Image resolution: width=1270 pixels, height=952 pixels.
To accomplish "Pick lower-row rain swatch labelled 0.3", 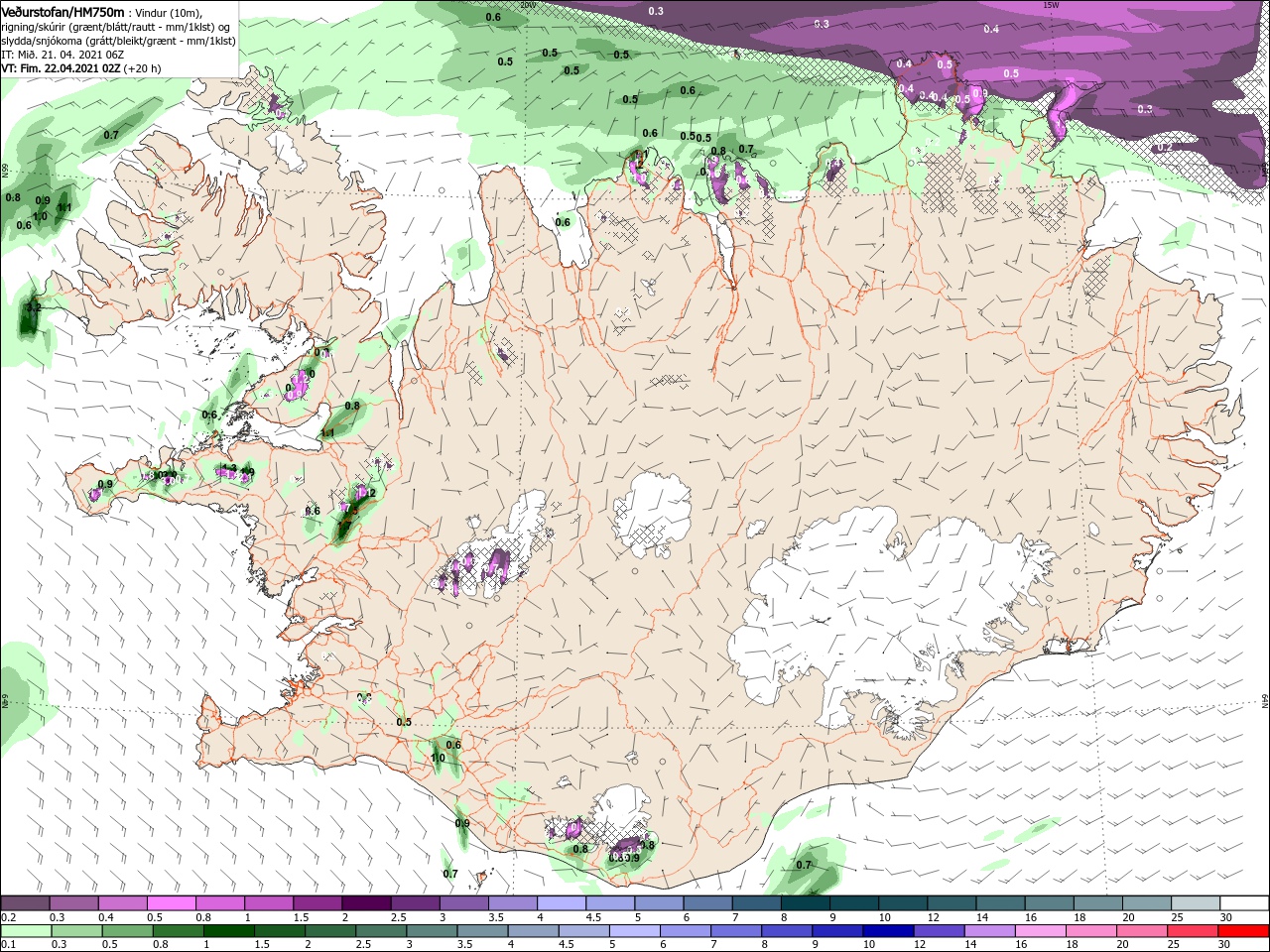I will click(76, 932).
